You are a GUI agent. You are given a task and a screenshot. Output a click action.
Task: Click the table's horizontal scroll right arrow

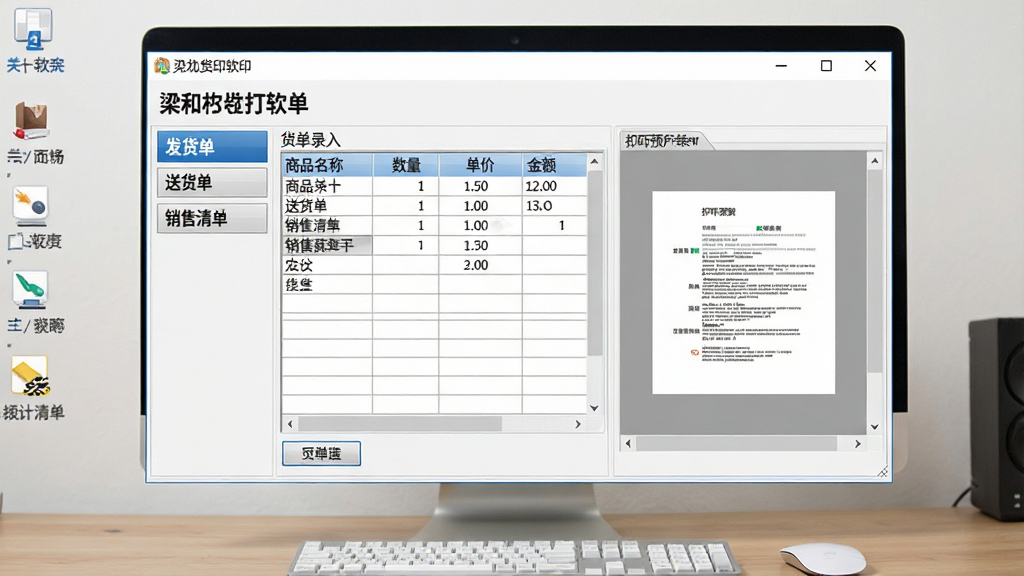pos(578,424)
